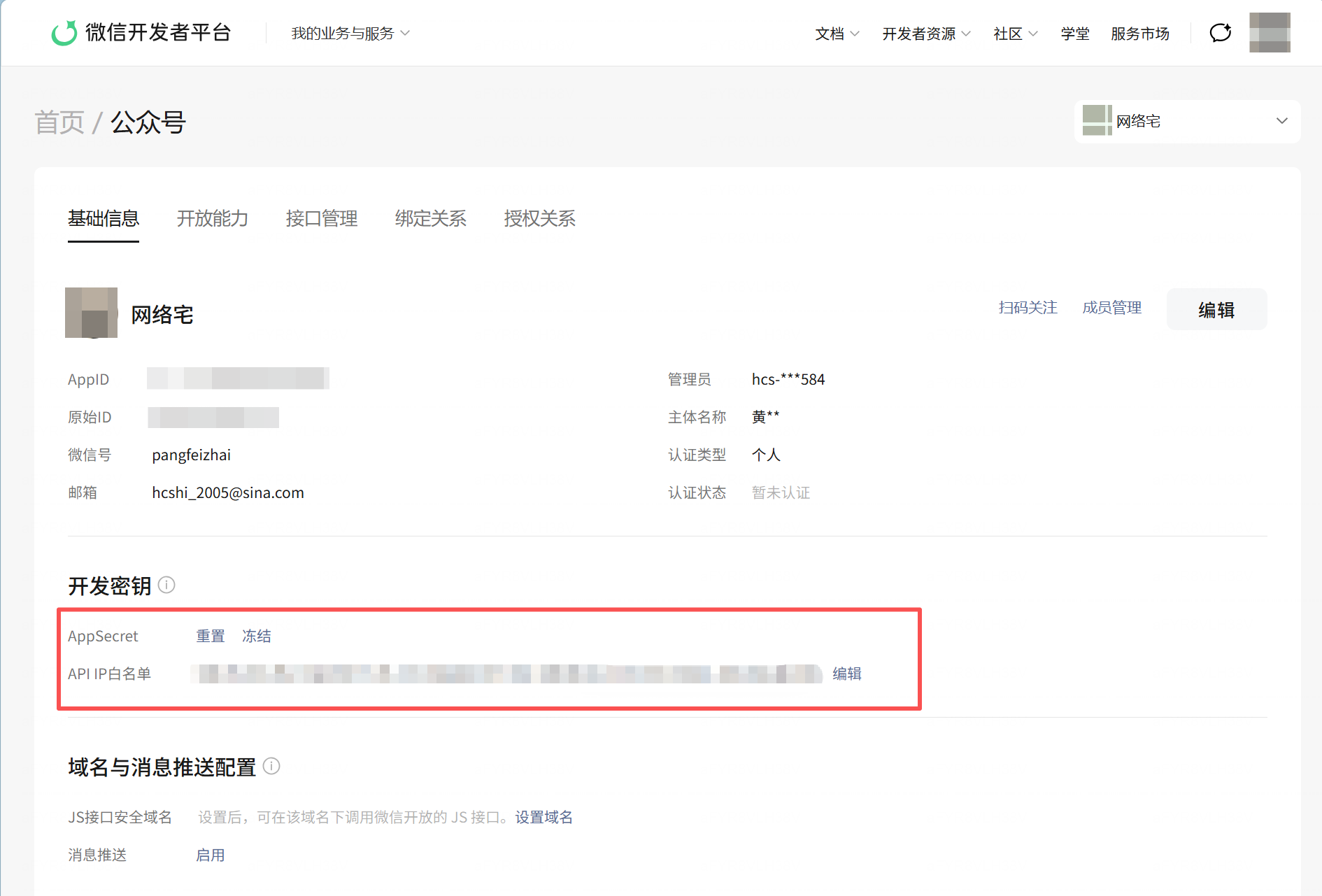
Task: Switch to the 开放能力 tab
Action: (213, 219)
